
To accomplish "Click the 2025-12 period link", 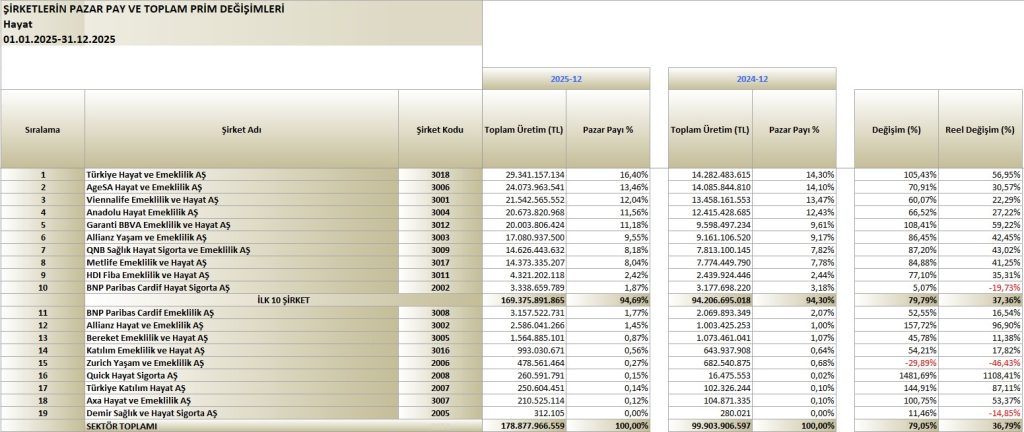I will click(566, 77).
